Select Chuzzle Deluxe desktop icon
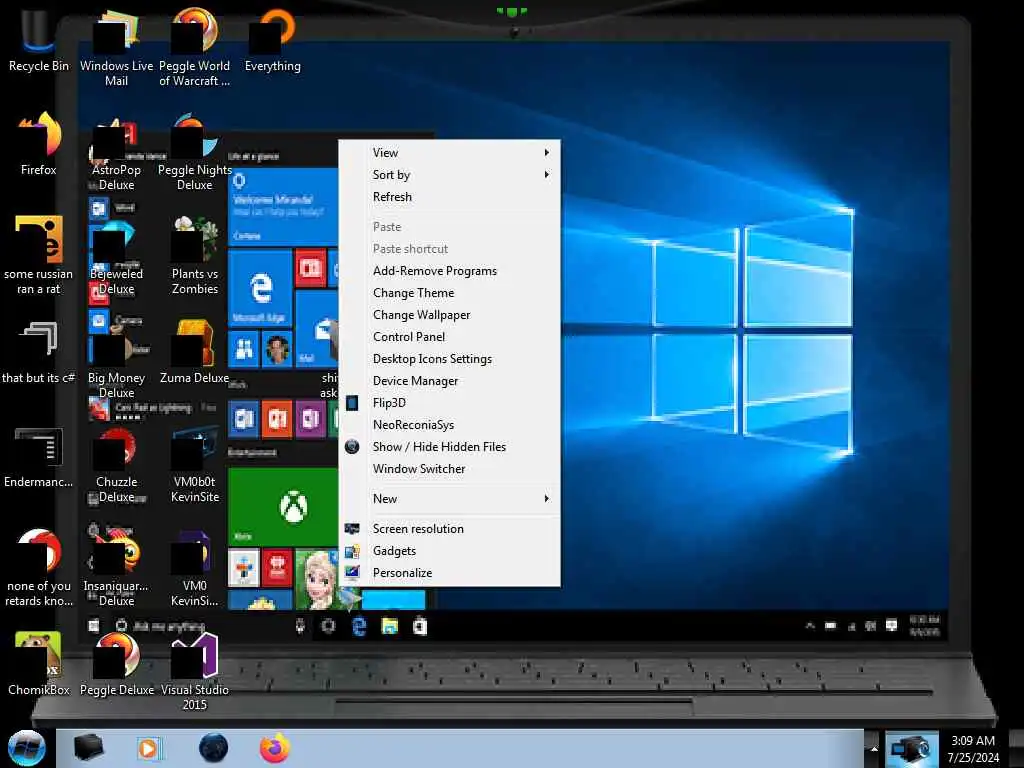Screen dimensions: 1024x768 click(116, 464)
